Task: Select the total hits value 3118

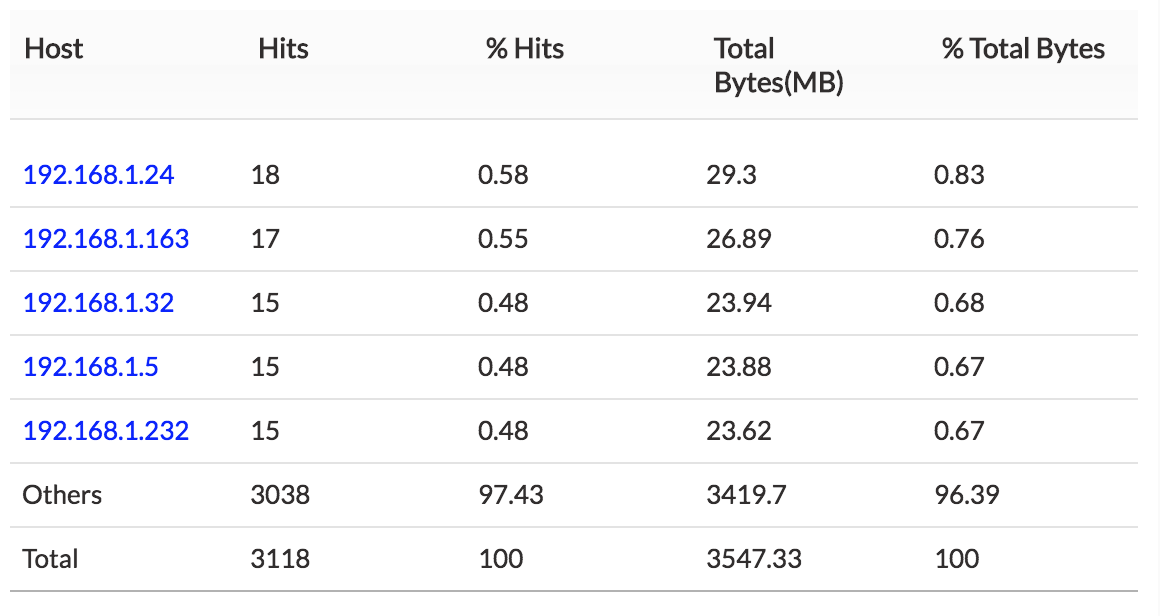Action: point(280,559)
